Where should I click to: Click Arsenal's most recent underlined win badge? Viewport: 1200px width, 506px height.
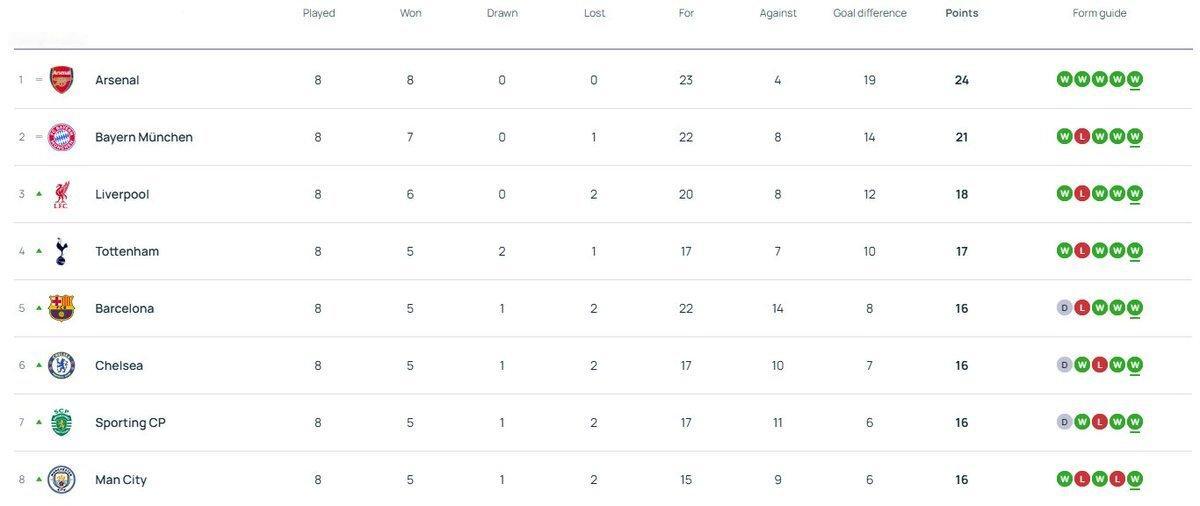(x=1134, y=79)
